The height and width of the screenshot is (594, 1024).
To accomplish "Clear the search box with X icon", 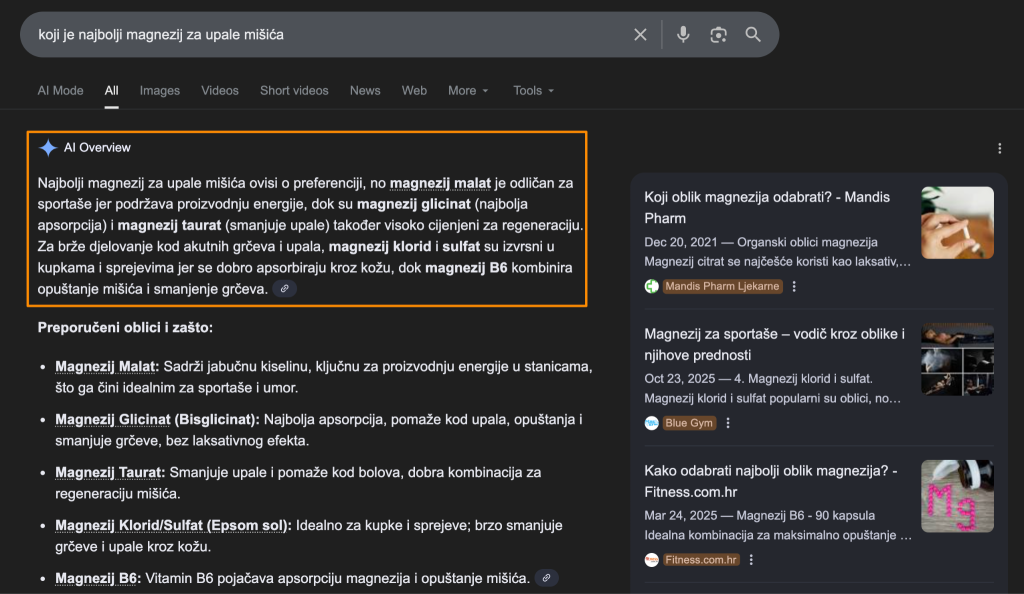I will (640, 35).
